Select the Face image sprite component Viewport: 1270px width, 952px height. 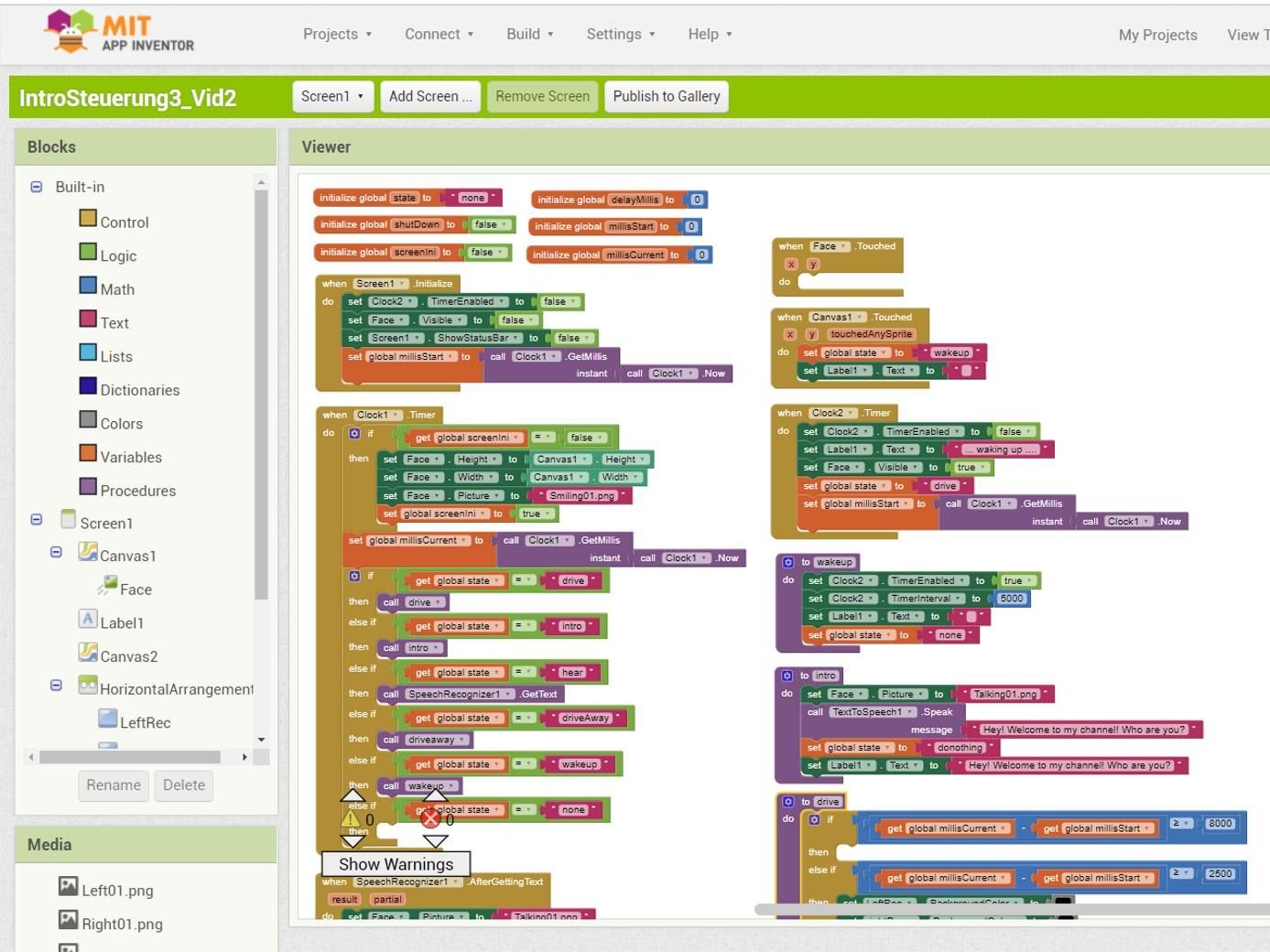tap(136, 590)
